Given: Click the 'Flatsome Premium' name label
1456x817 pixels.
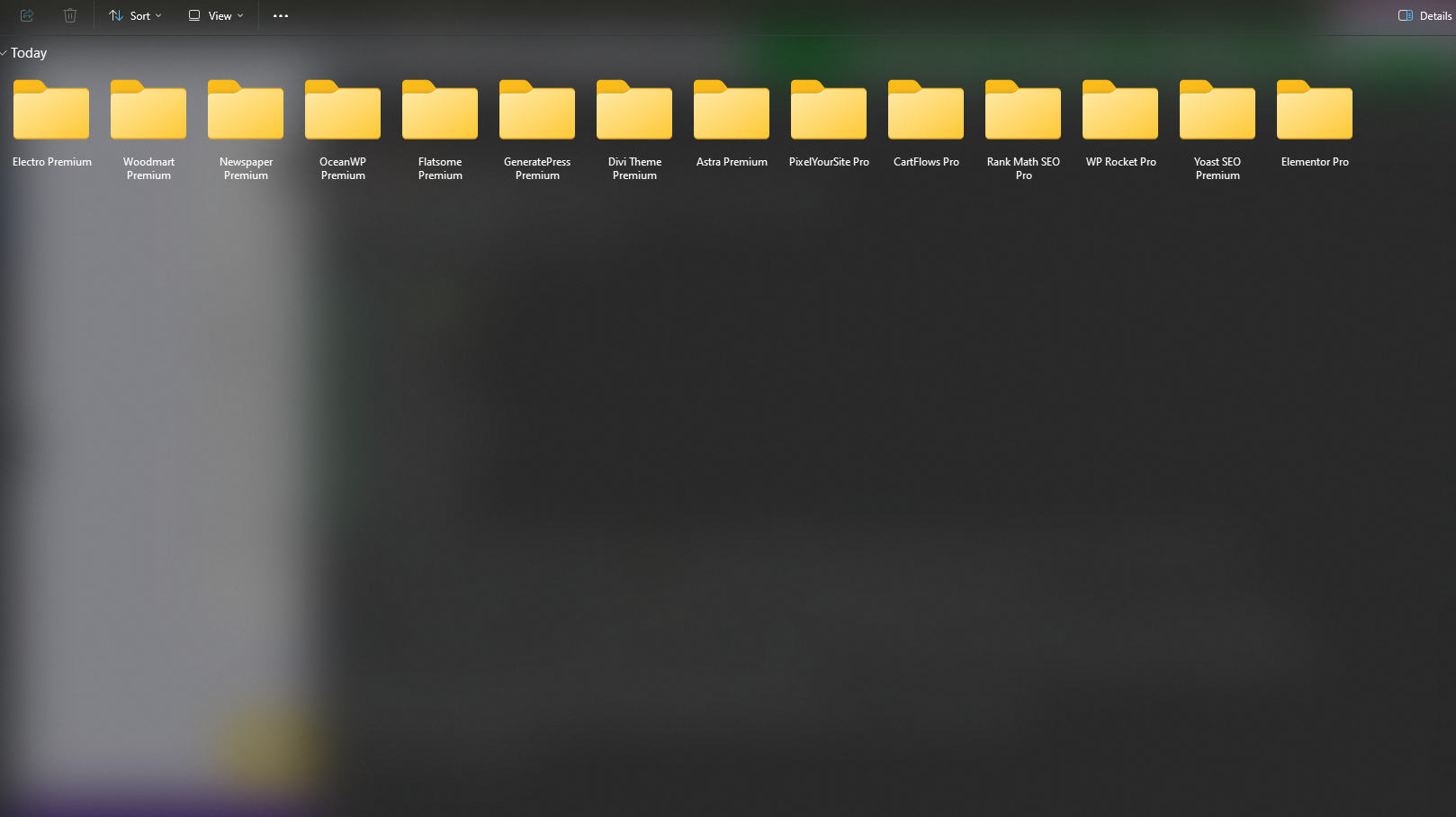Looking at the screenshot, I should pos(440,168).
